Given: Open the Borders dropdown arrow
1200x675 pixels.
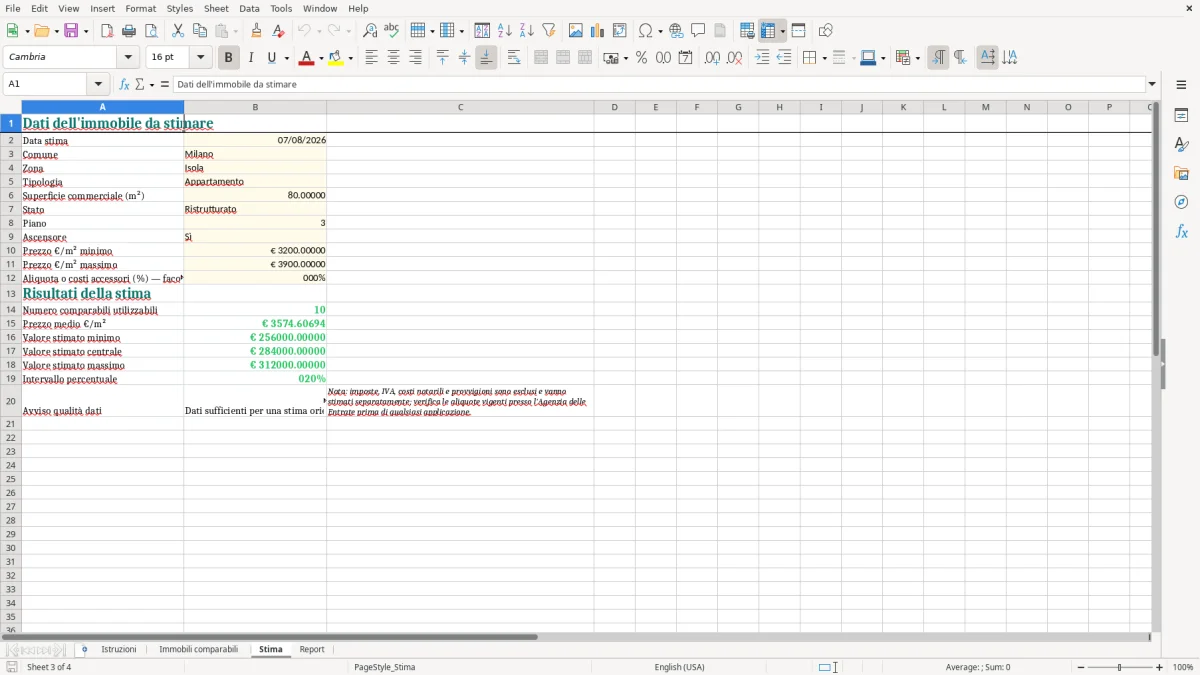Looking at the screenshot, I should pyautogui.click(x=823, y=58).
